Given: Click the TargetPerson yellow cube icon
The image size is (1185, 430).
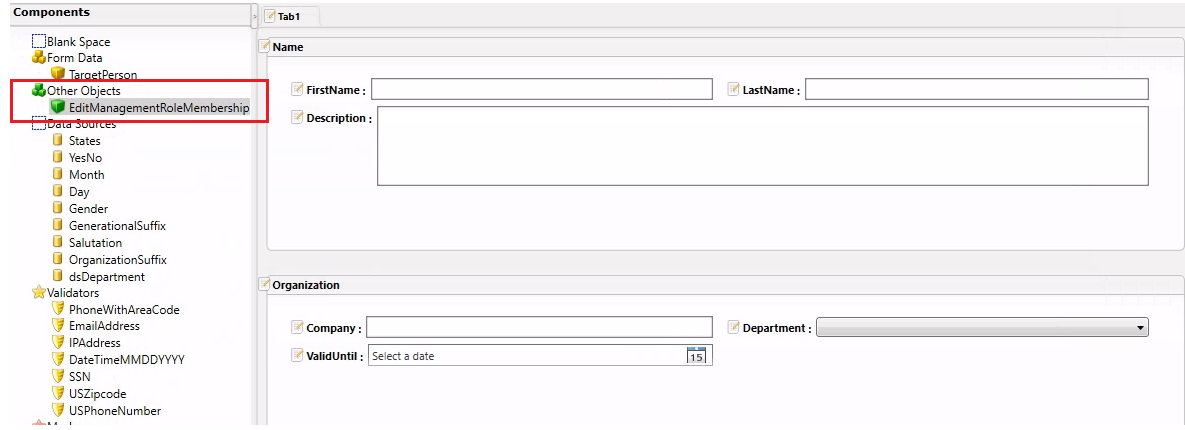Looking at the screenshot, I should point(57,74).
